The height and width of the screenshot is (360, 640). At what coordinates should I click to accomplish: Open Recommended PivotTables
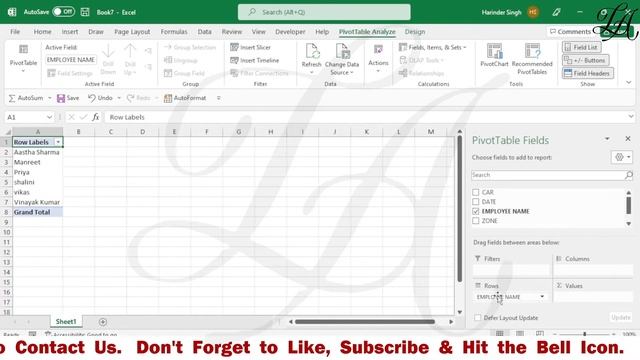pos(532,59)
